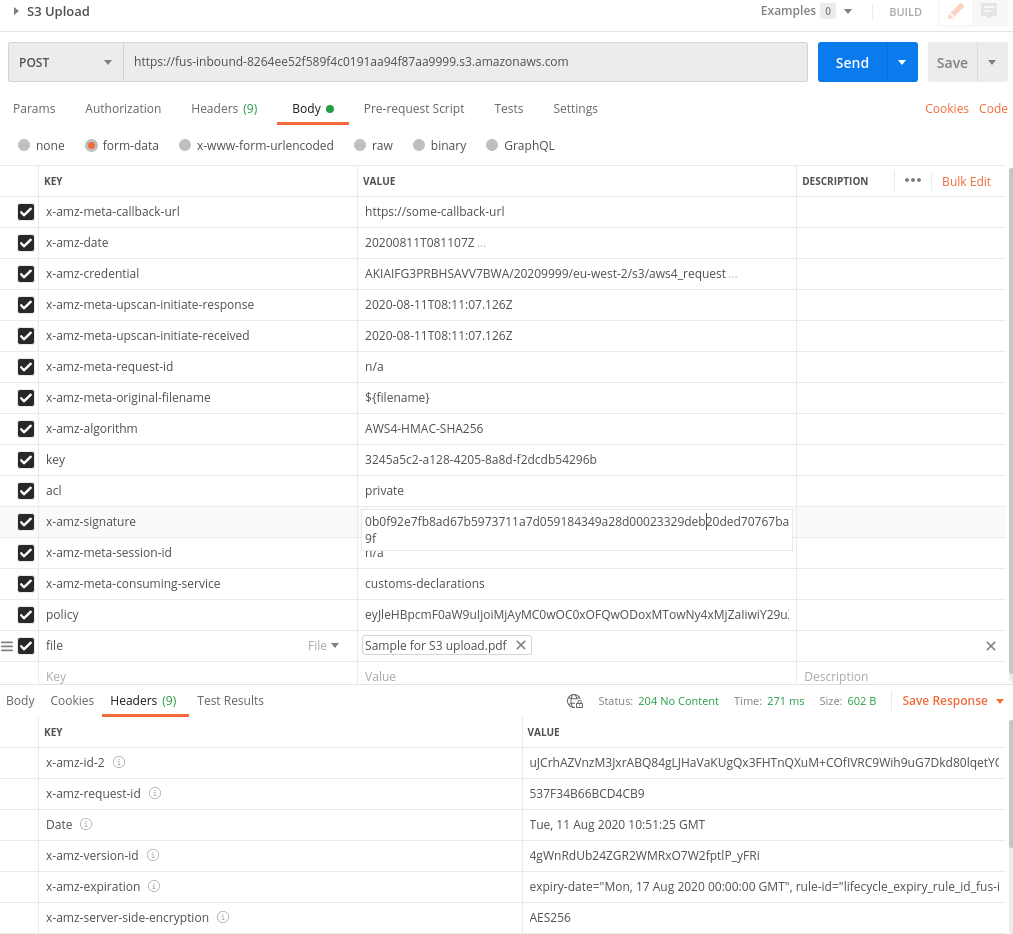Image resolution: width=1013 pixels, height=934 pixels.
Task: Uncheck the x-amz-date row checkbox
Action: point(26,243)
